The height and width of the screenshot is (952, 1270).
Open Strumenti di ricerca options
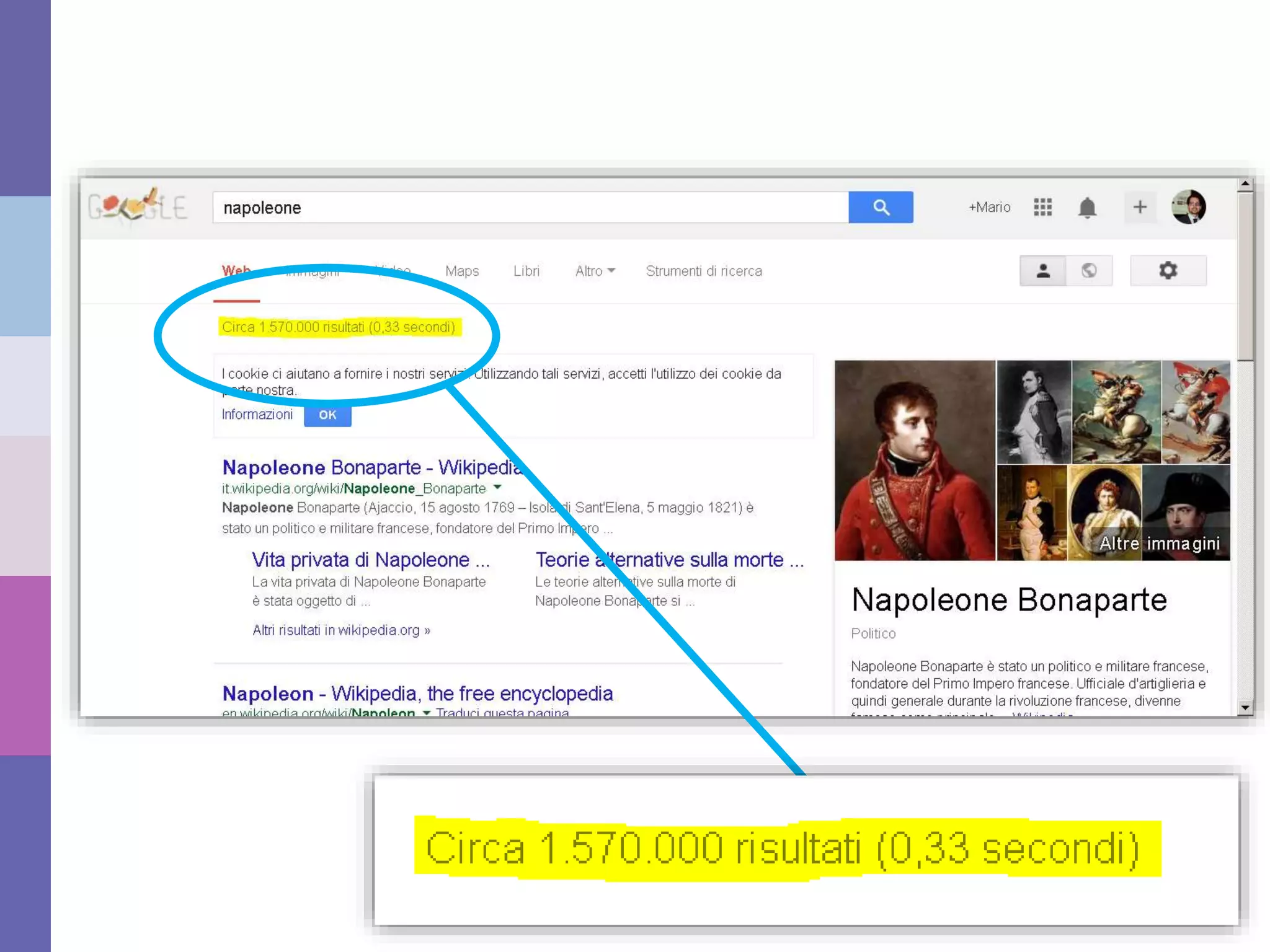(704, 271)
